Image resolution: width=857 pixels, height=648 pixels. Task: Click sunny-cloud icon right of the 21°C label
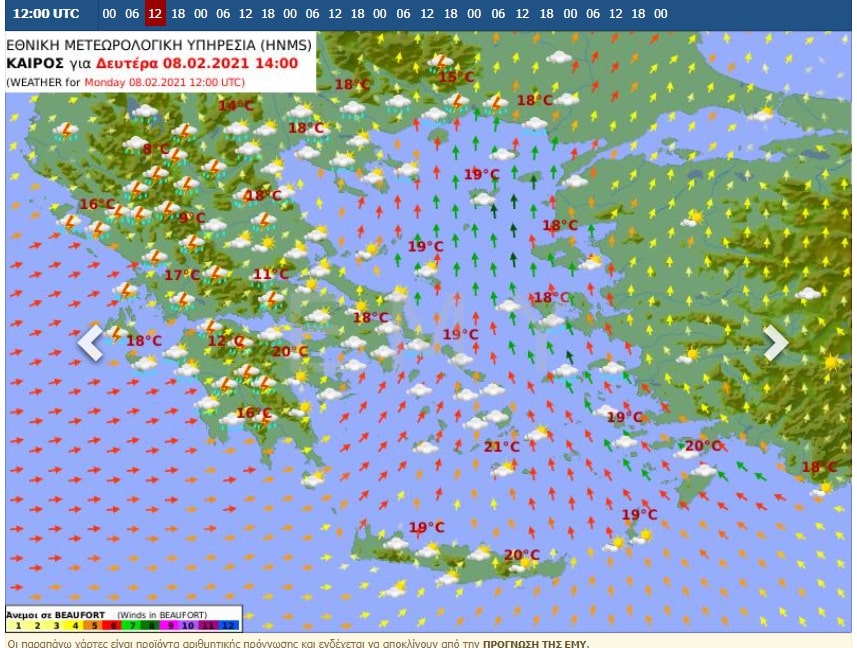537,435
